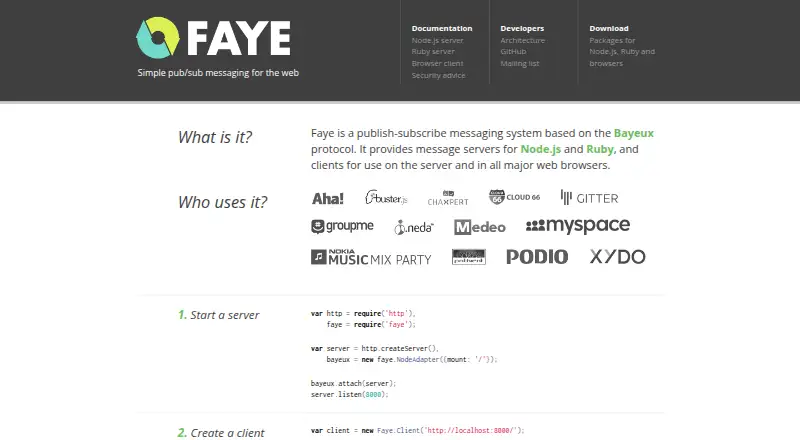Open the Download menu heading
This screenshot has height=440, width=800.
pyautogui.click(x=609, y=29)
